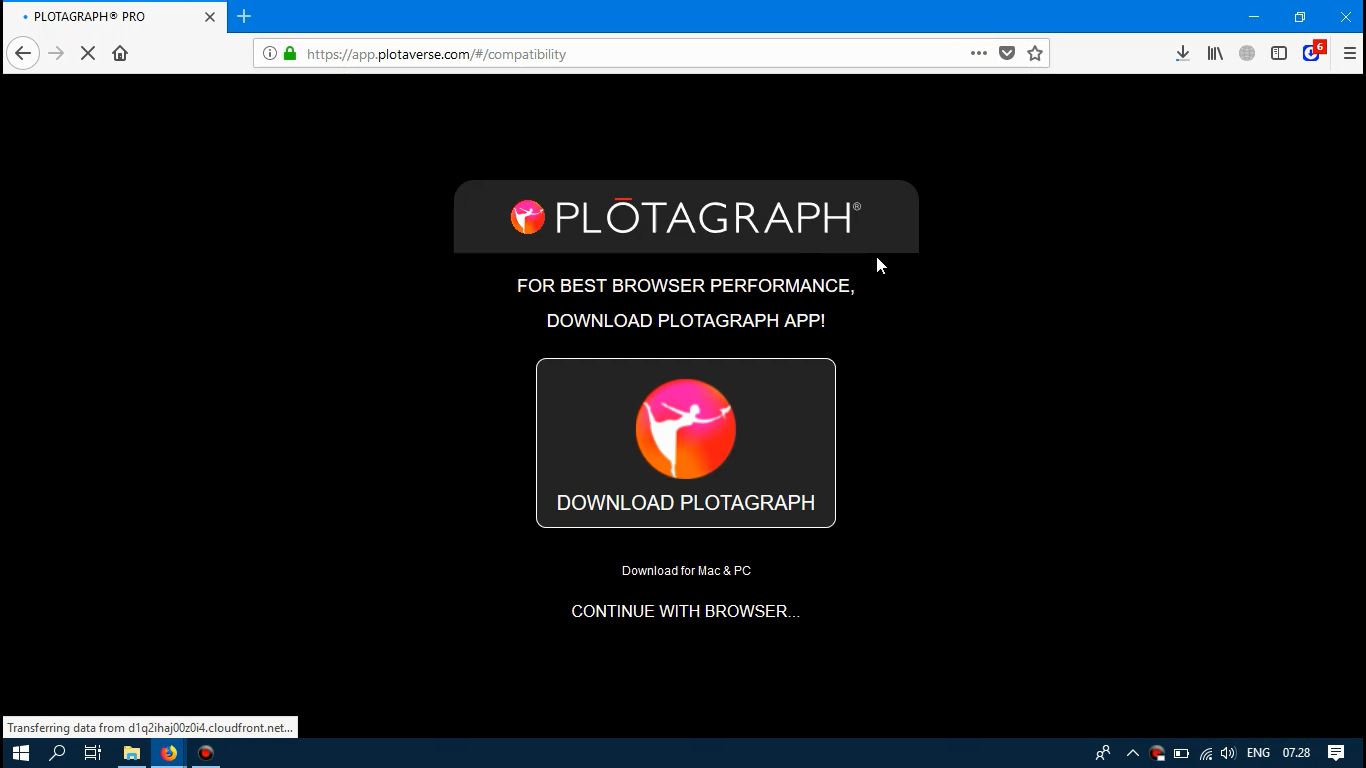Image resolution: width=1366 pixels, height=768 pixels.
Task: Open the Action Center notifications
Action: pyautogui.click(x=1336, y=753)
